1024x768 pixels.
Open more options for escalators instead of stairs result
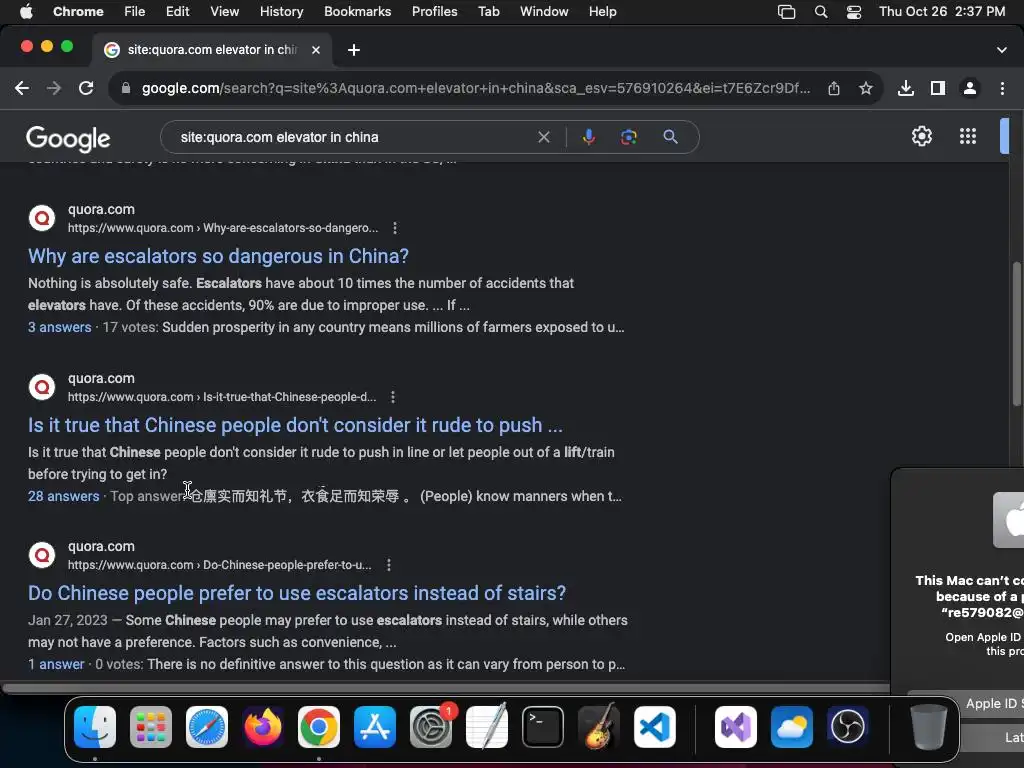click(389, 565)
